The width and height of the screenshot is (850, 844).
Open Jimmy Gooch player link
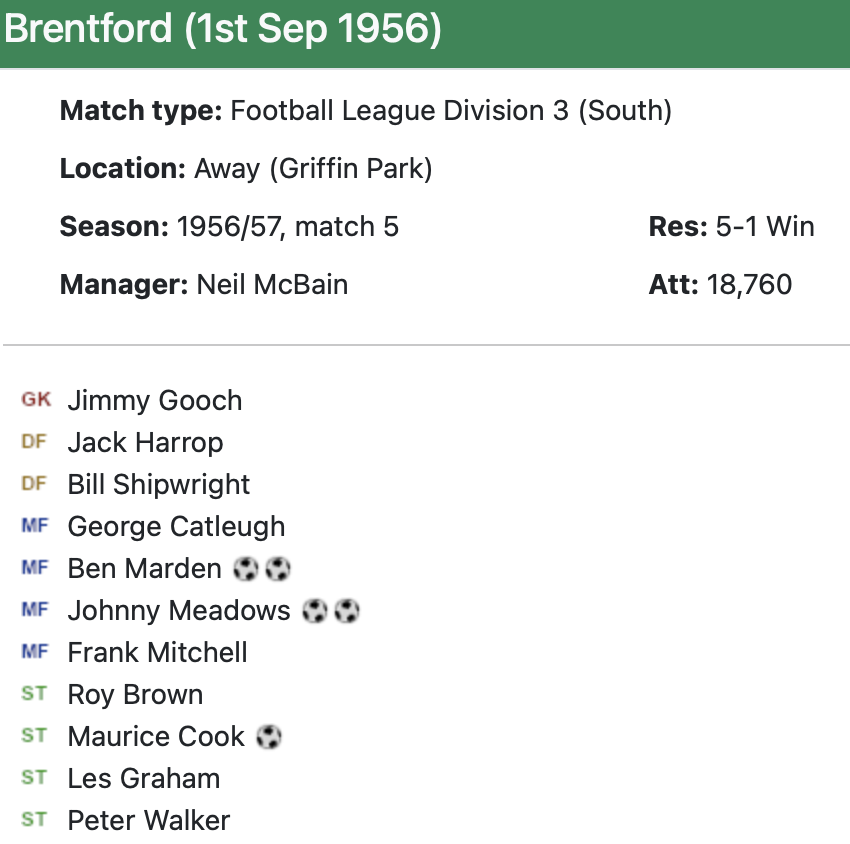pos(155,401)
